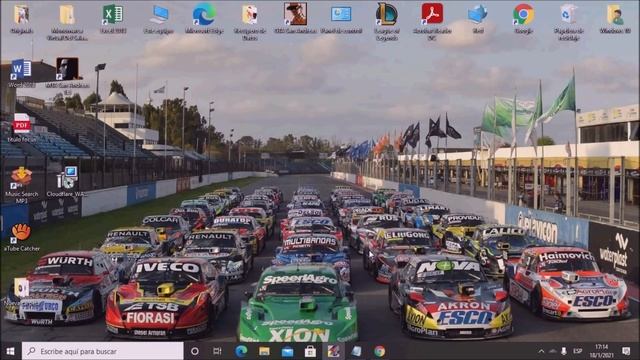The height and width of the screenshot is (360, 640).
Task: Open the Windows Start menu
Action: (x=11, y=351)
